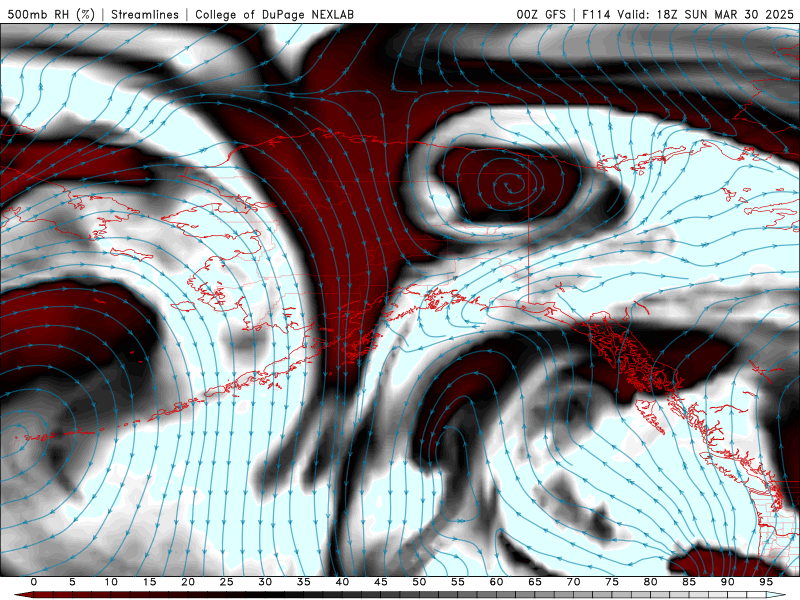800x600 pixels.
Task: Click the colorbar tick label "60"
Action: [x=496, y=582]
